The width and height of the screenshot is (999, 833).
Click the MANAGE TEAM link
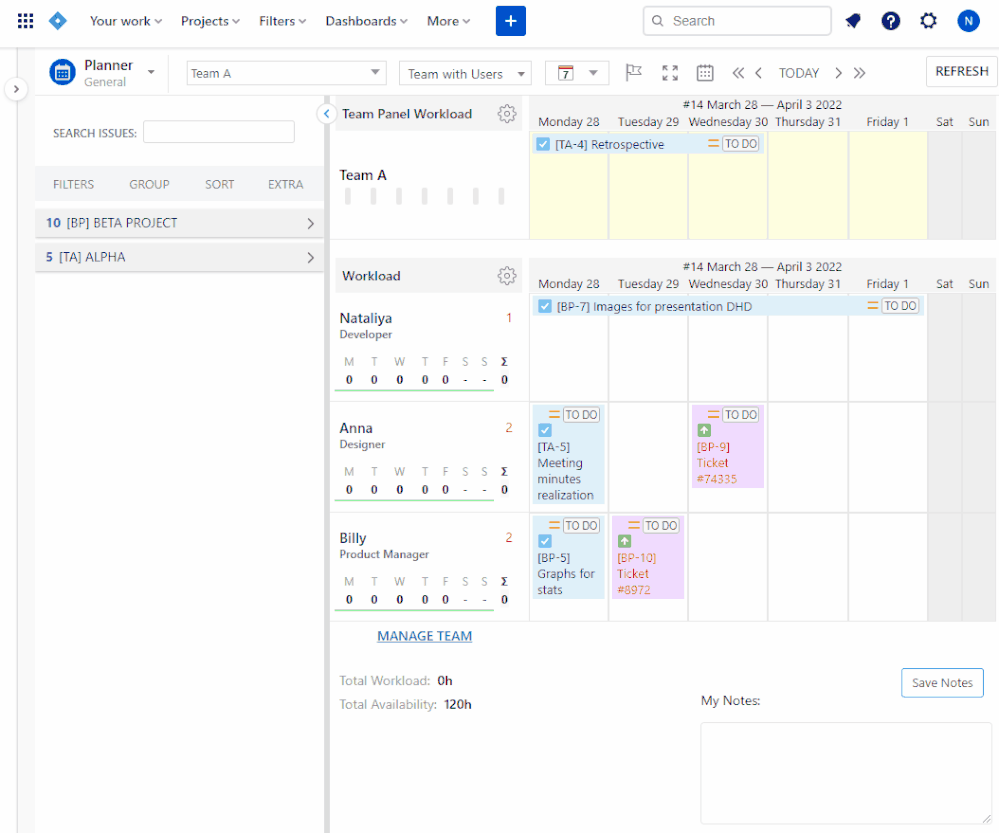(424, 636)
